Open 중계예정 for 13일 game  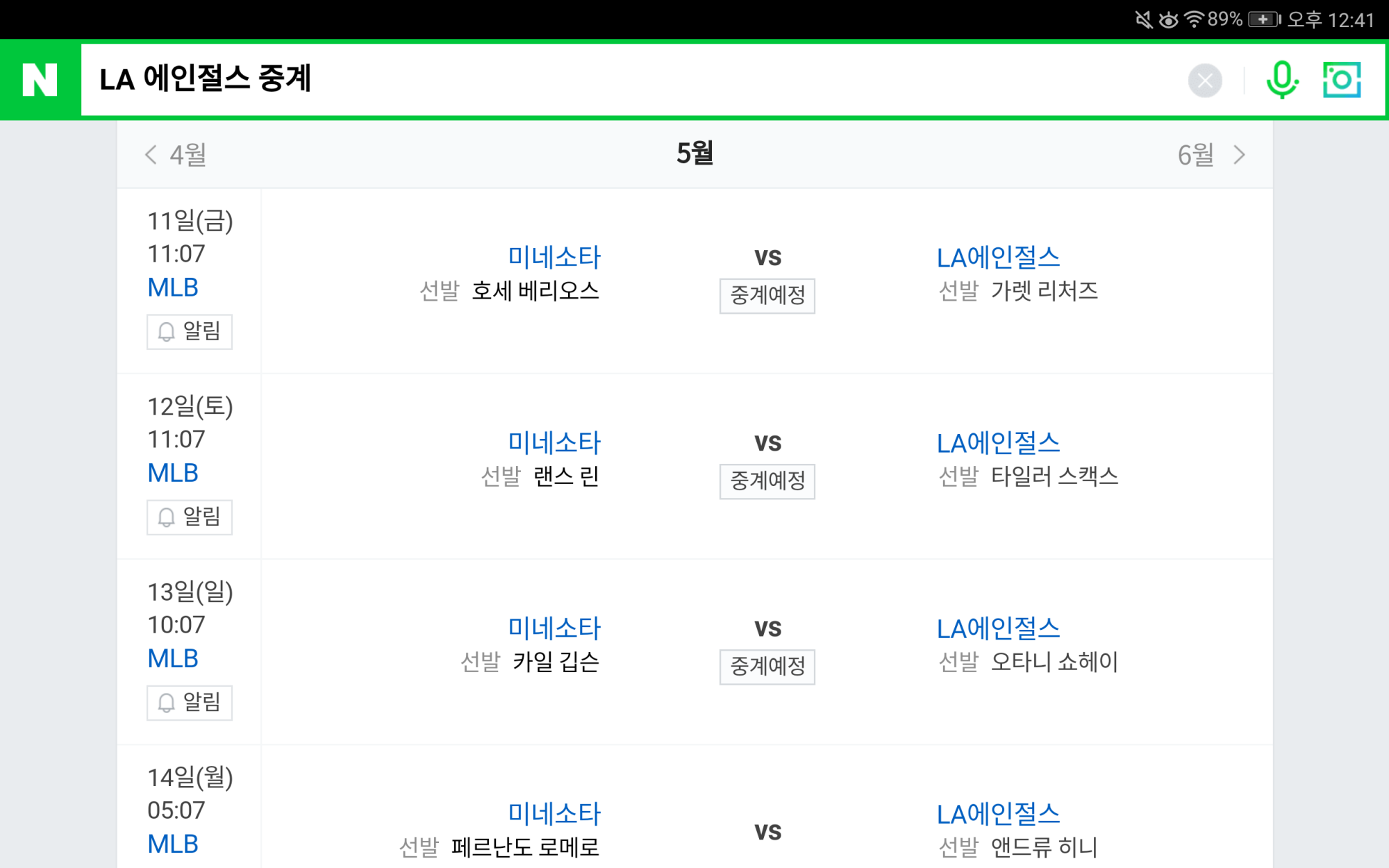[x=767, y=667]
